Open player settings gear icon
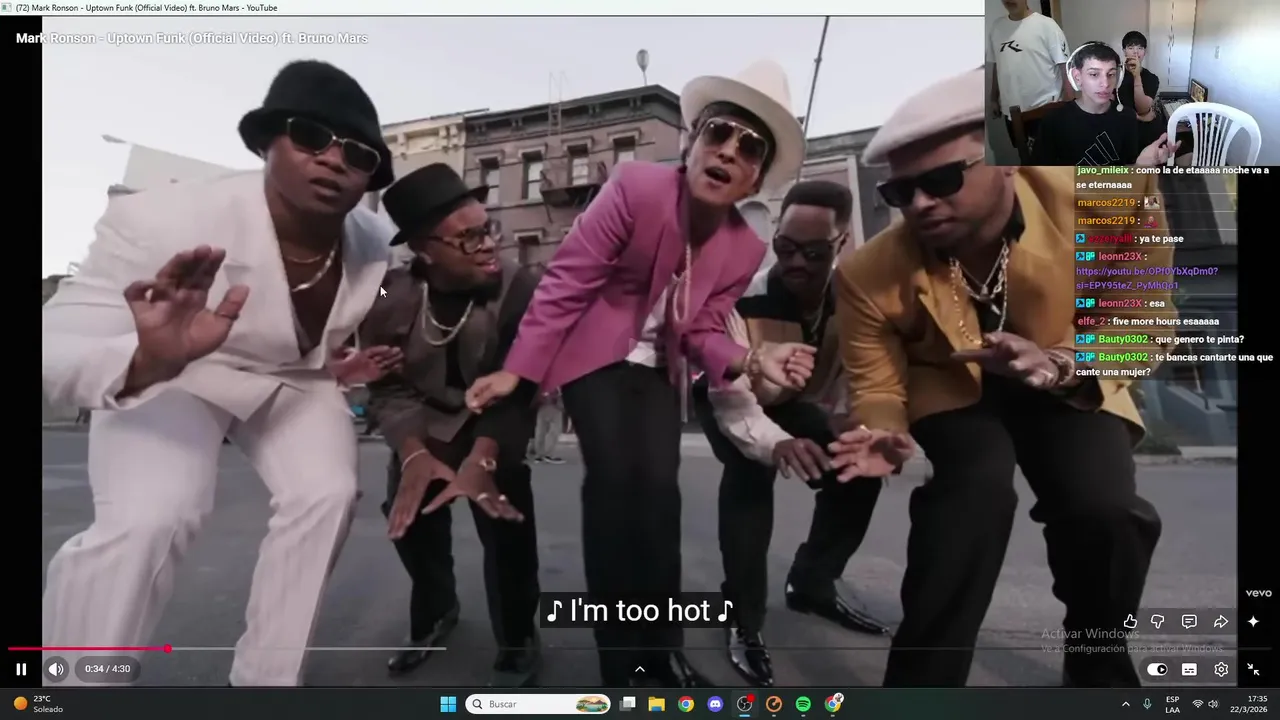Image resolution: width=1280 pixels, height=720 pixels. (x=1221, y=669)
